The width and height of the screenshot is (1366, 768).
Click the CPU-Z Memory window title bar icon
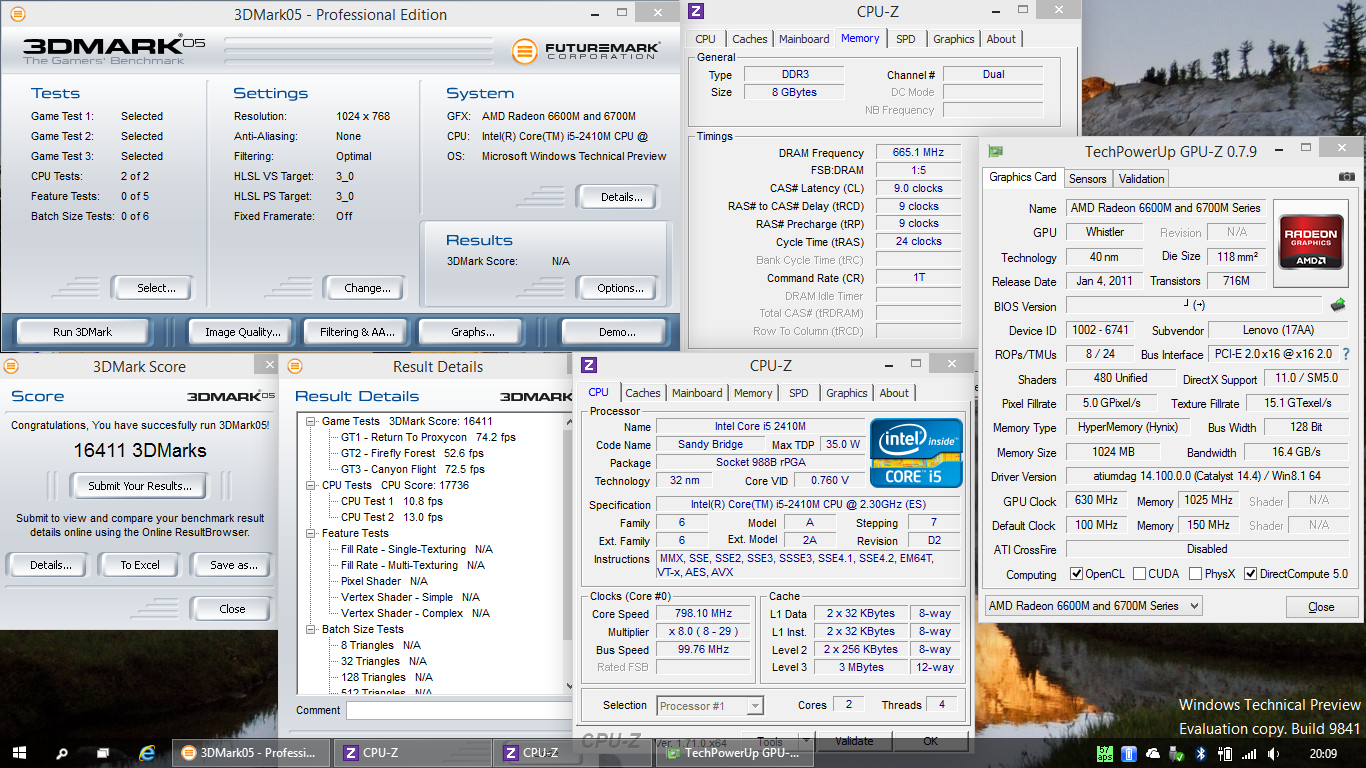(x=697, y=11)
